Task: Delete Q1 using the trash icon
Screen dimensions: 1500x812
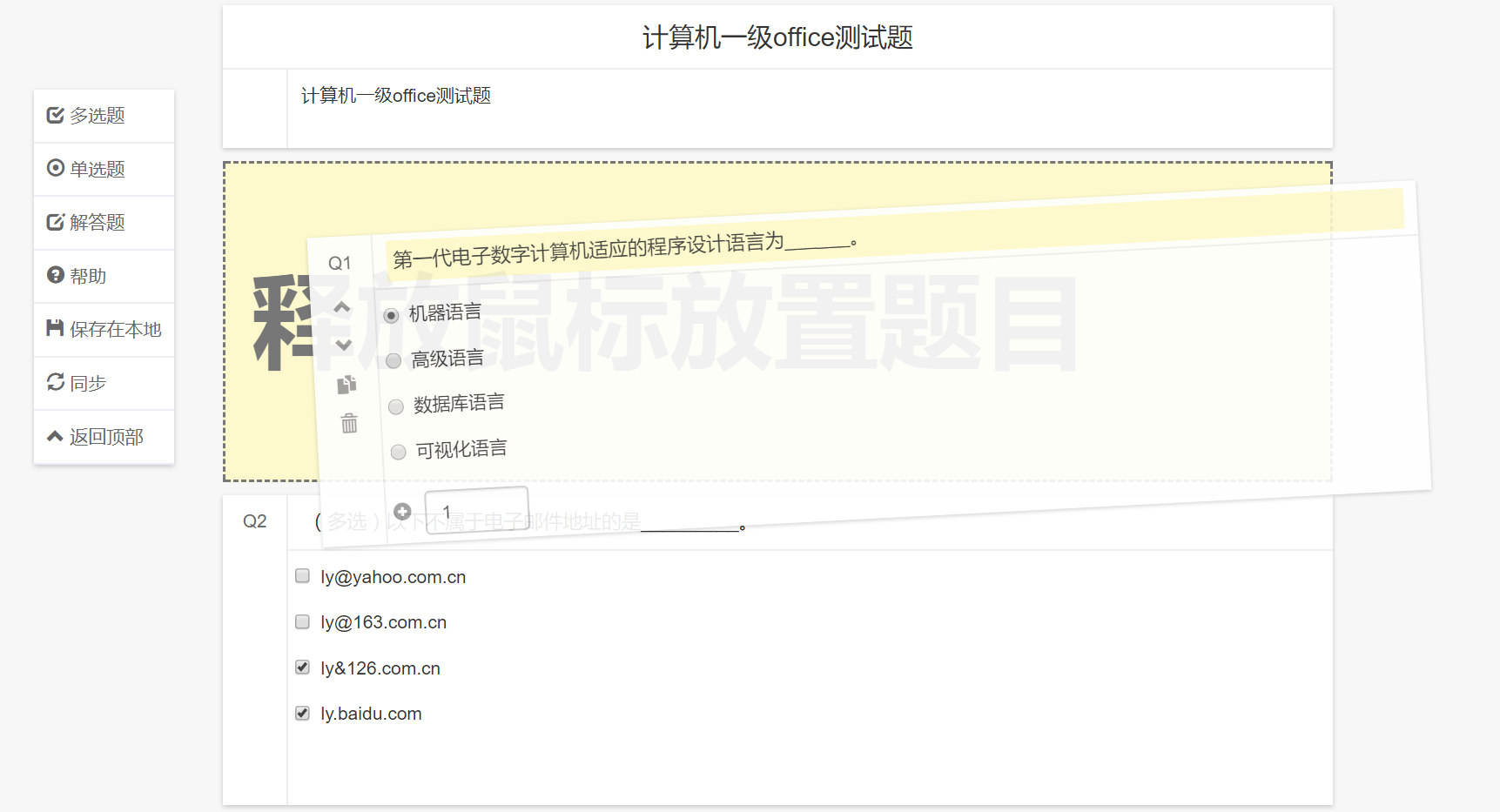Action: click(349, 424)
